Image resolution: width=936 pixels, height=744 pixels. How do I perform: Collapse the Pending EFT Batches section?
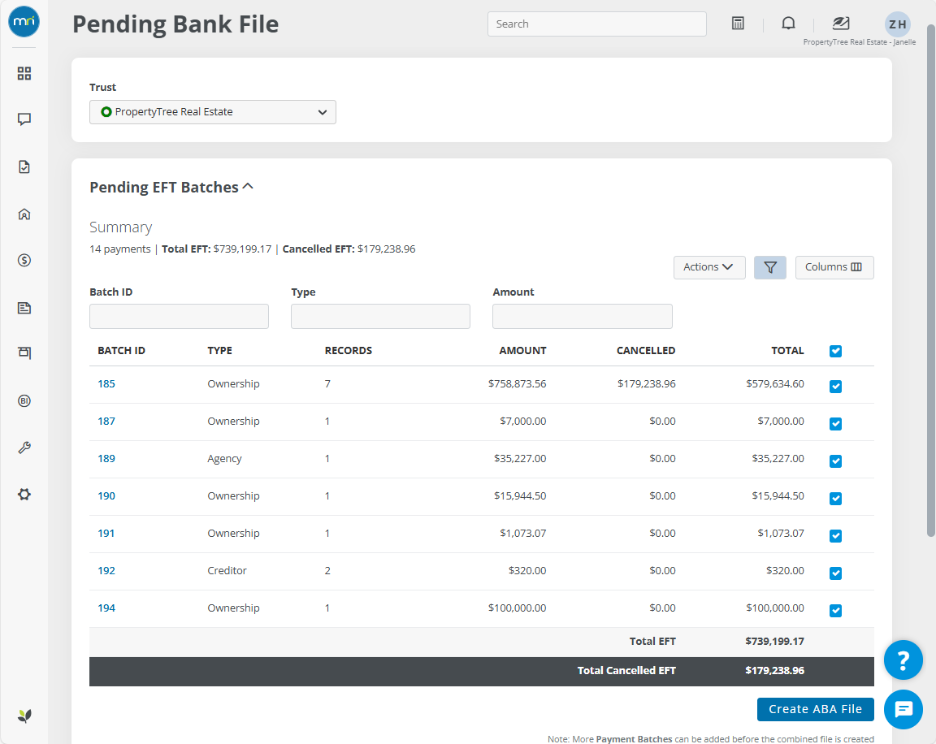tap(248, 187)
